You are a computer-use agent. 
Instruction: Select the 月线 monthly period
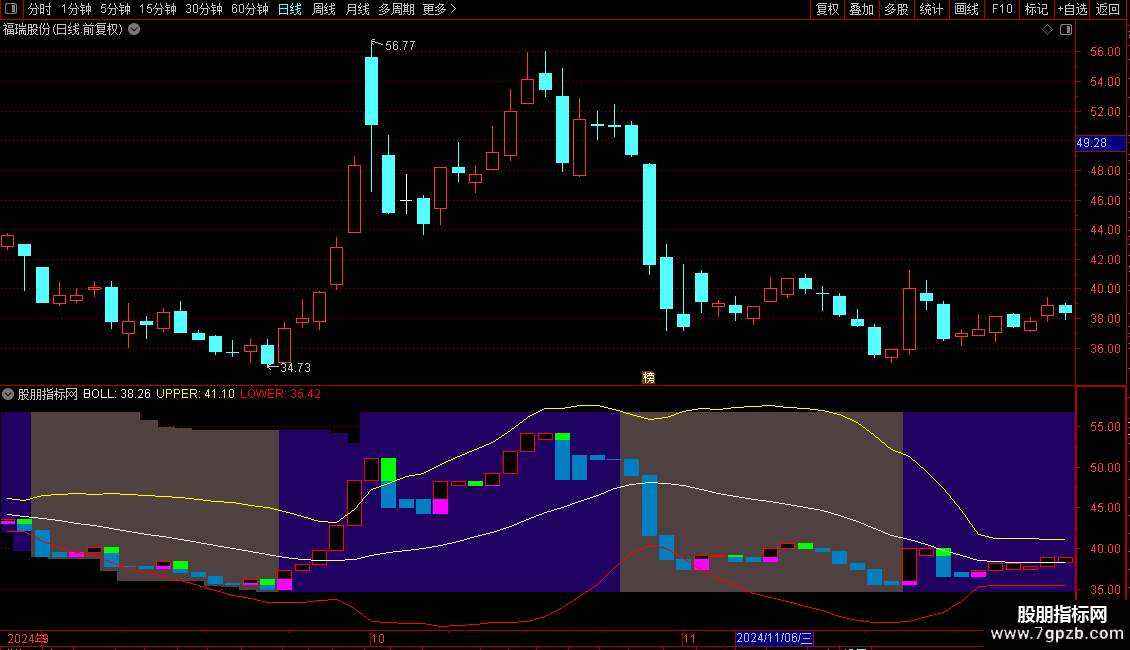click(357, 9)
